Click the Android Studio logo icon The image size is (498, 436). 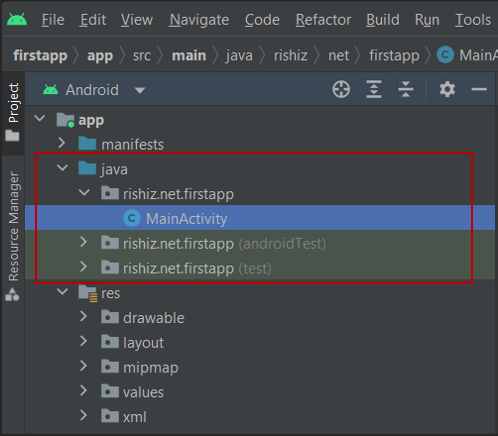click(17, 20)
